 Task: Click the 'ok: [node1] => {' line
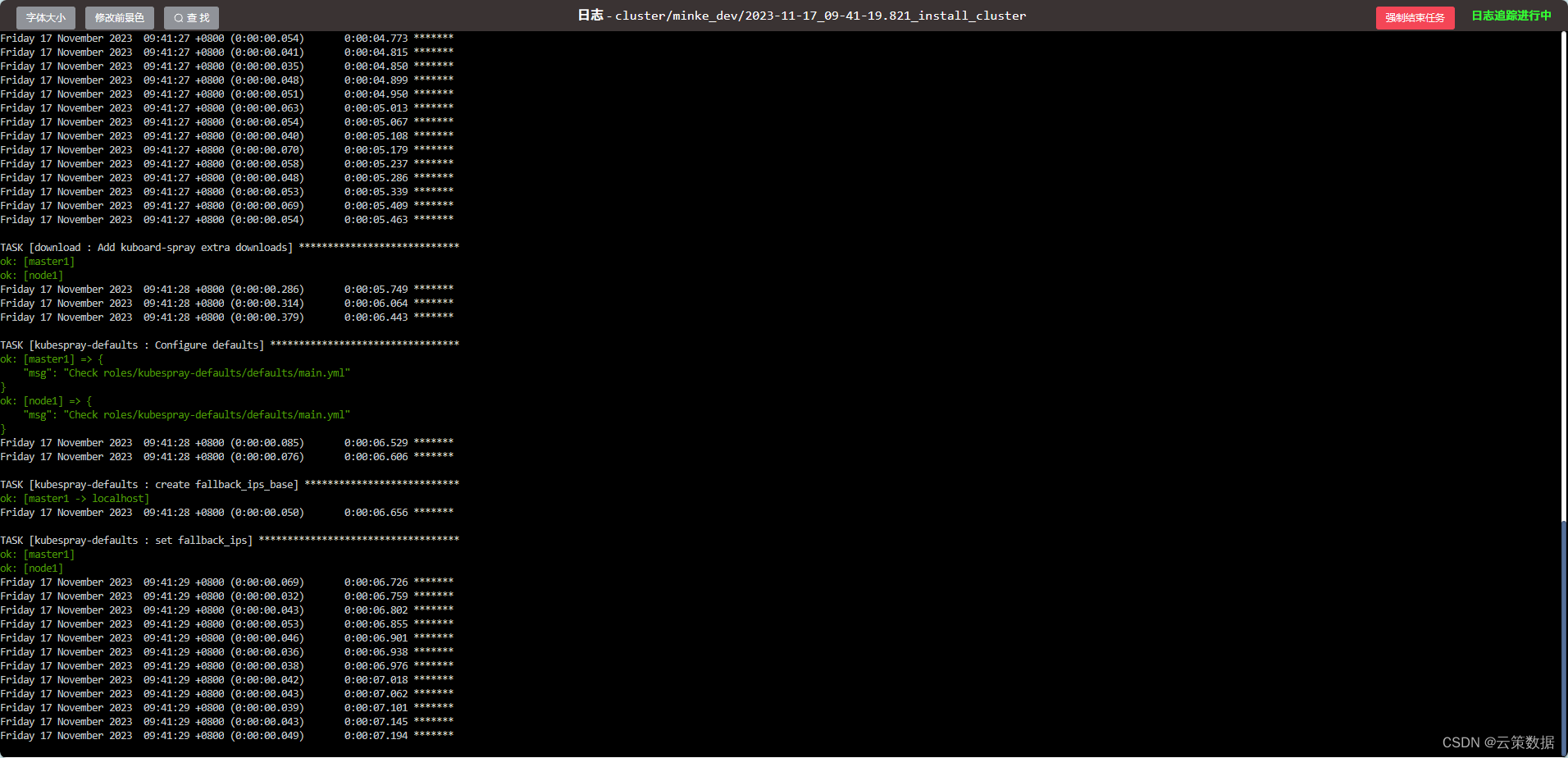pos(46,400)
